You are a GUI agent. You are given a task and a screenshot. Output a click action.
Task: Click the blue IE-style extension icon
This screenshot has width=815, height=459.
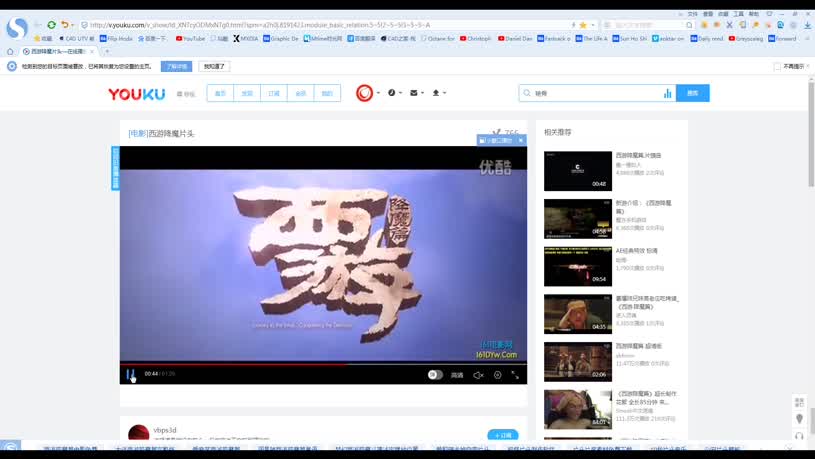tap(780, 25)
